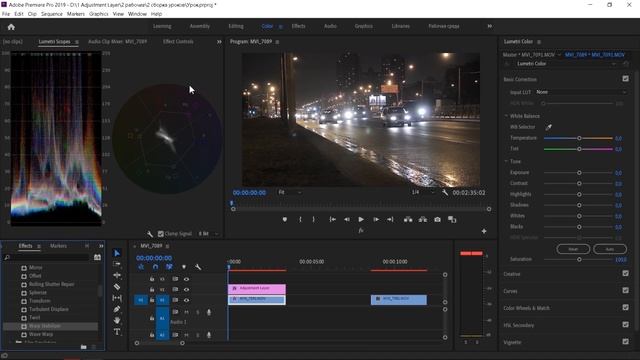Open the Window menu

pos(137,14)
